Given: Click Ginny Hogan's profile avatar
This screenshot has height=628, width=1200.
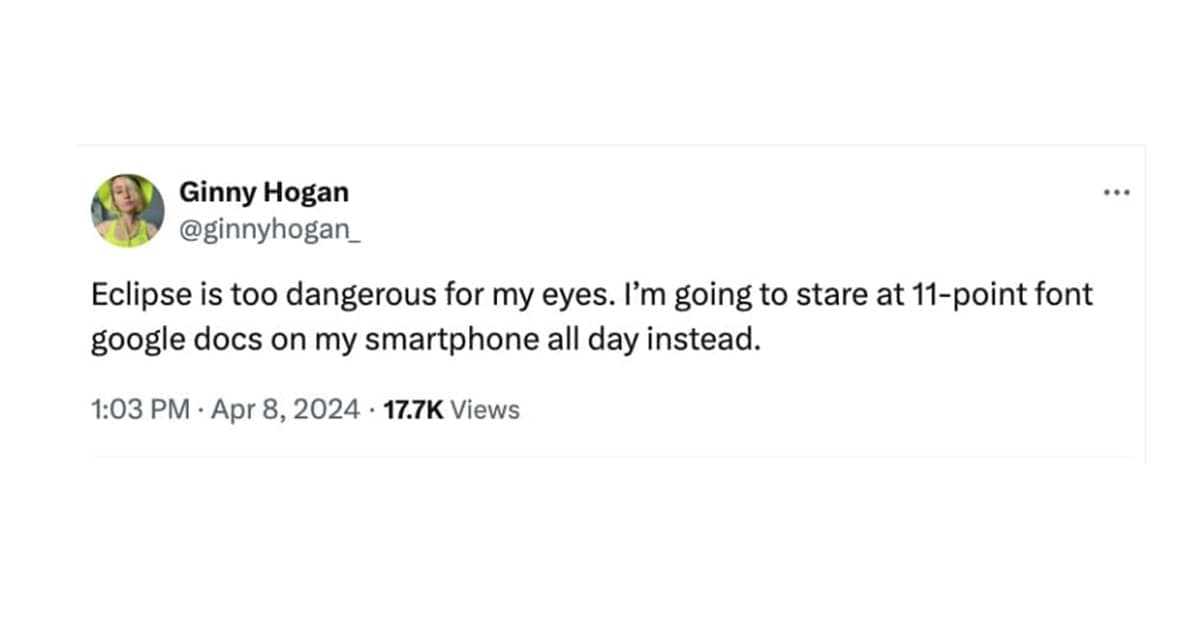Looking at the screenshot, I should coord(128,211).
